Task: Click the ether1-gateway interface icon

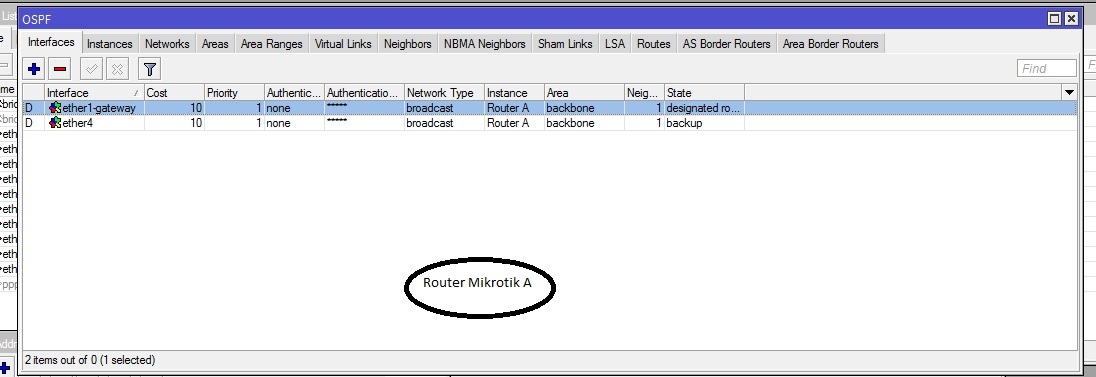Action: click(55, 108)
